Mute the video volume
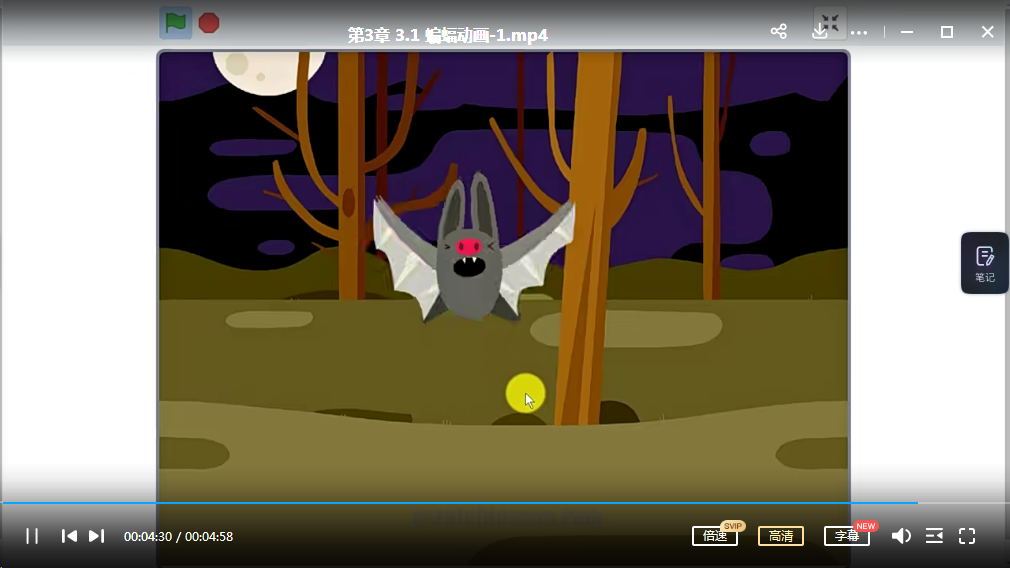This screenshot has width=1010, height=568. click(x=900, y=536)
